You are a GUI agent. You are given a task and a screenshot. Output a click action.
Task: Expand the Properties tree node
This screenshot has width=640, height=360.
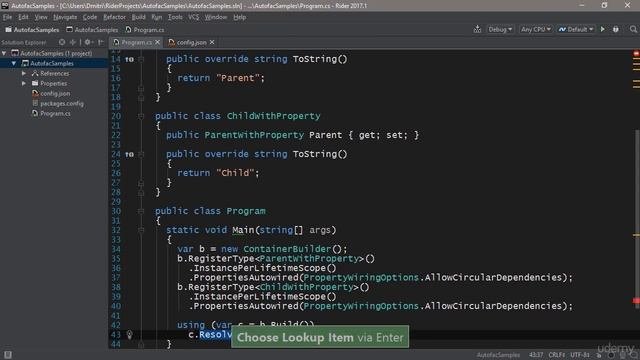(x=24, y=83)
